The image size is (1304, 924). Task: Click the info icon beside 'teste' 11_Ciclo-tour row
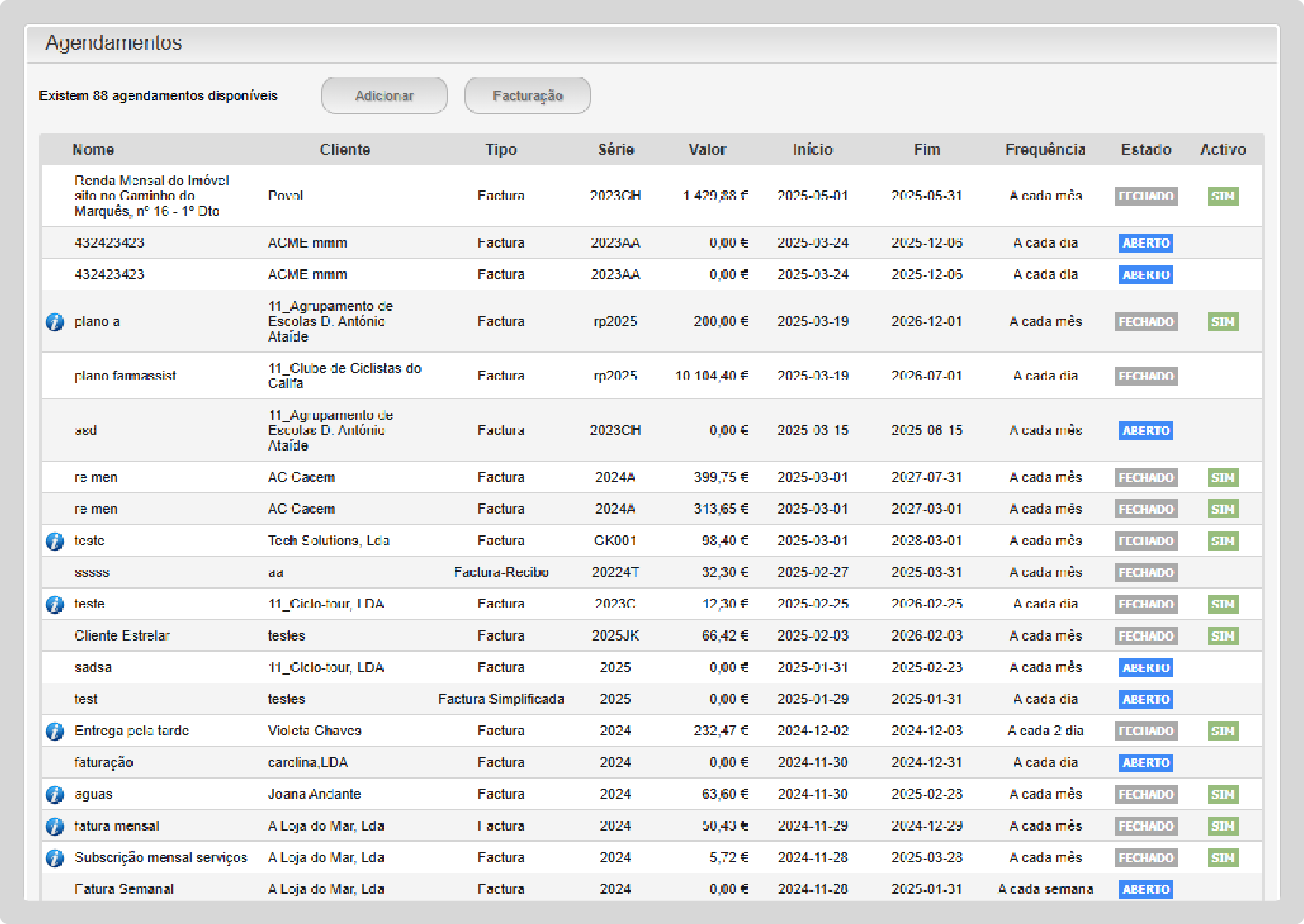click(54, 604)
